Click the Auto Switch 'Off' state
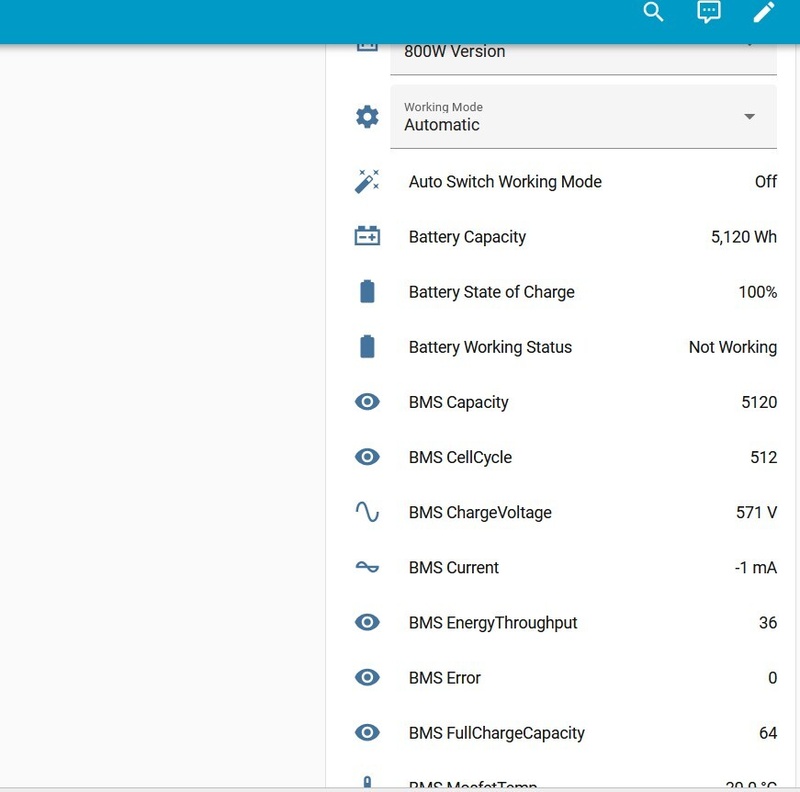 766,181
